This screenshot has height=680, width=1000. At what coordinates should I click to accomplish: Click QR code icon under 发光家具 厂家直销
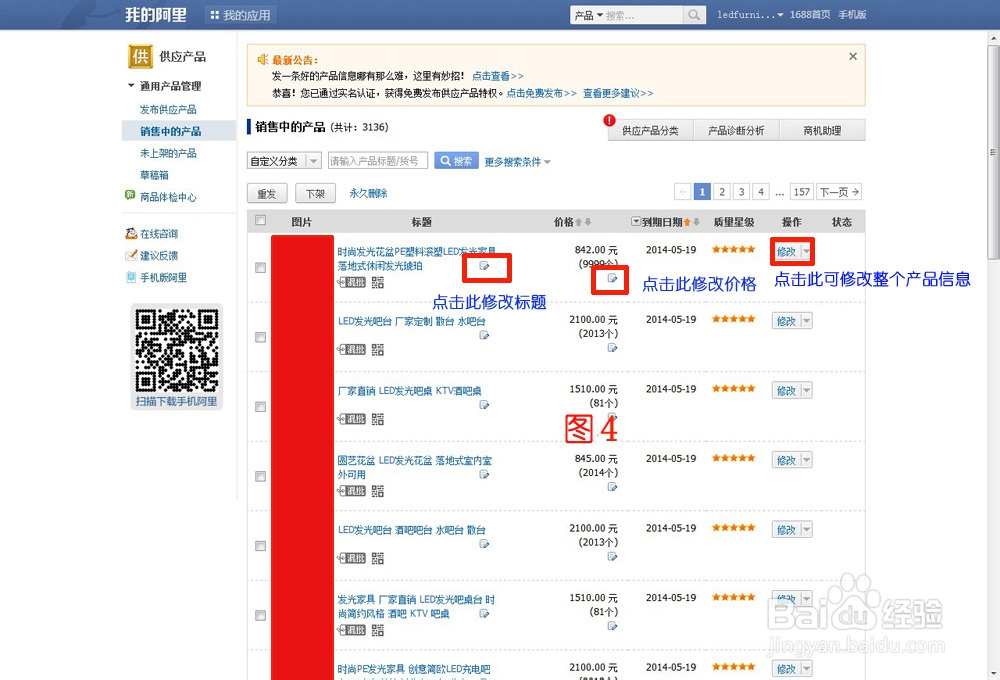pyautogui.click(x=378, y=630)
